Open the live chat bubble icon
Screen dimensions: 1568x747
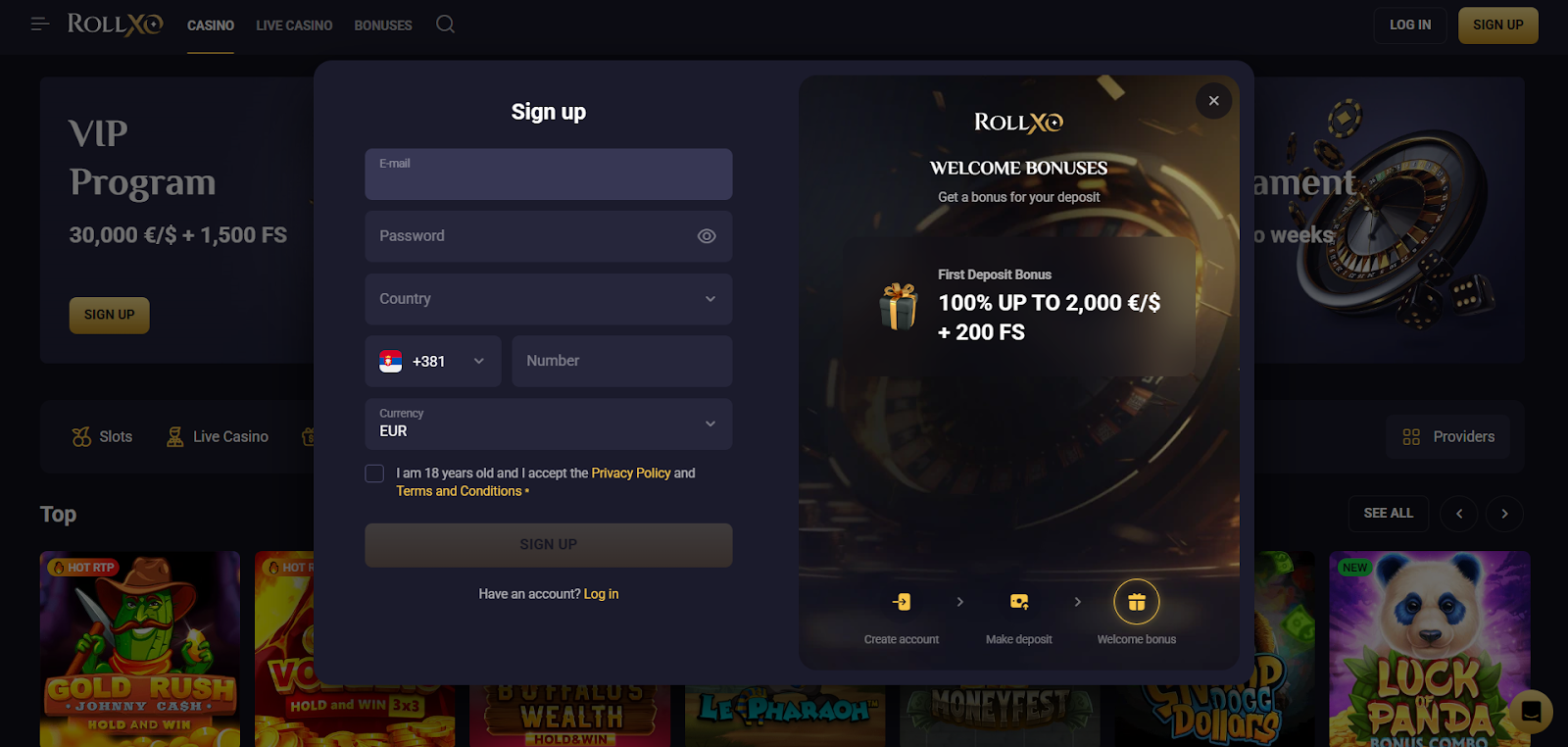(1531, 712)
